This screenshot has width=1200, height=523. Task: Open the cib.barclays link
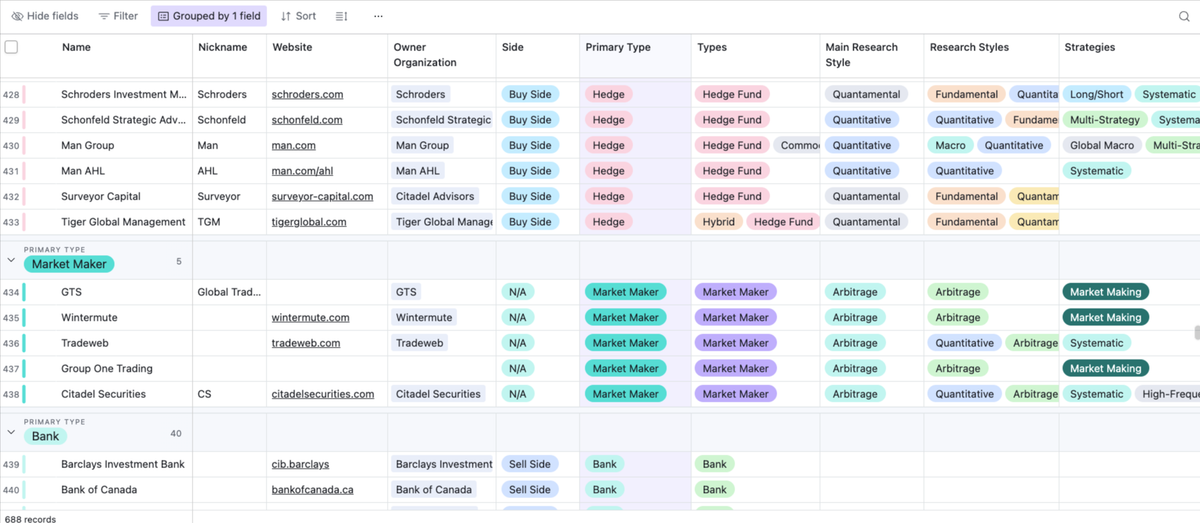tap(300, 464)
